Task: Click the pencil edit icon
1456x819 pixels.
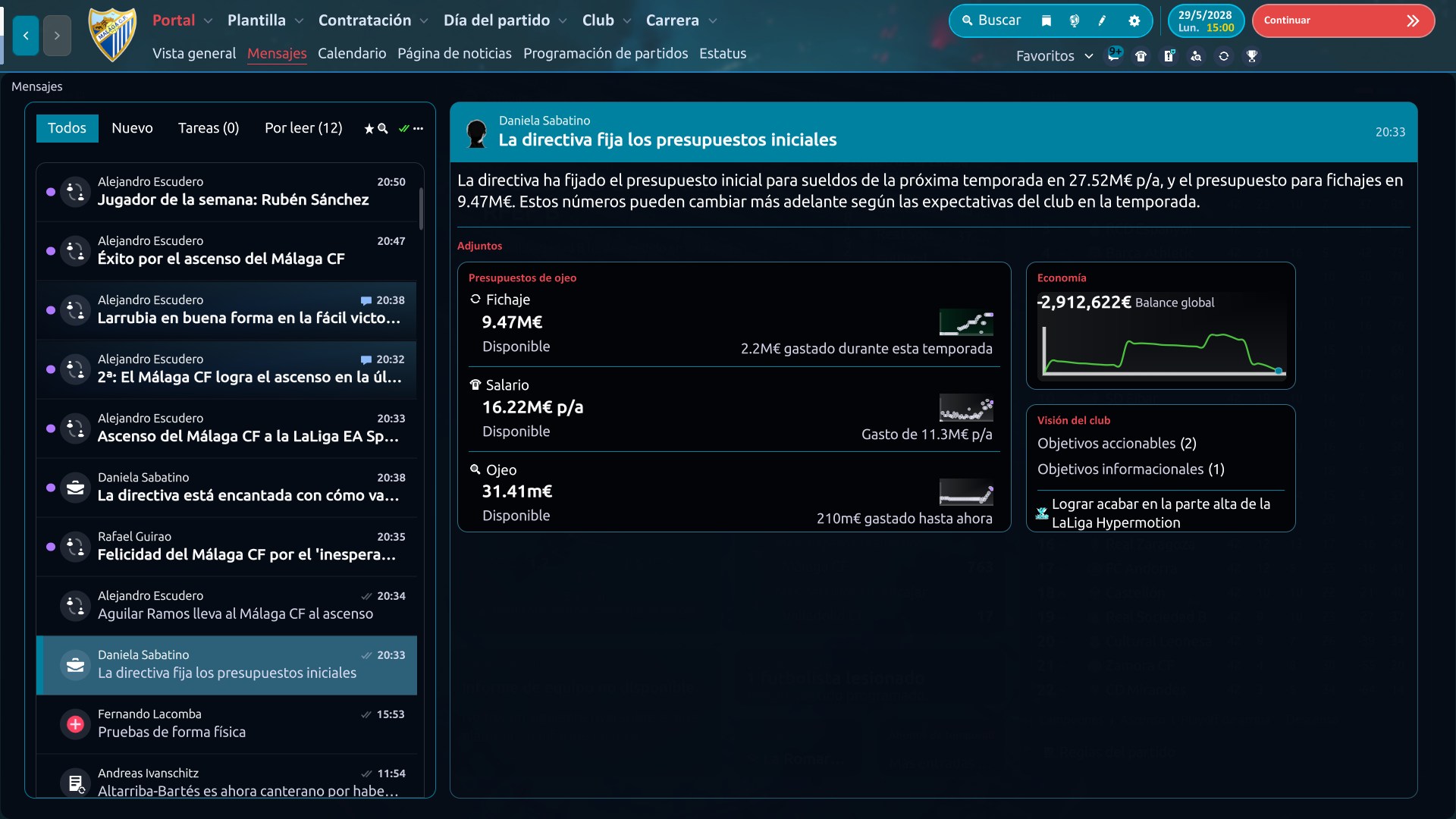Action: (x=1103, y=21)
